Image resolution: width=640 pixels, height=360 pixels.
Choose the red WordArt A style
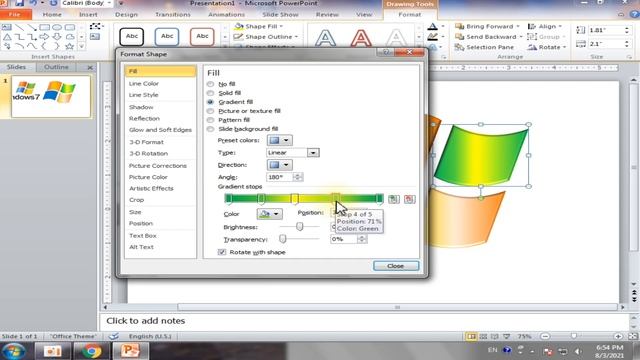coord(361,38)
